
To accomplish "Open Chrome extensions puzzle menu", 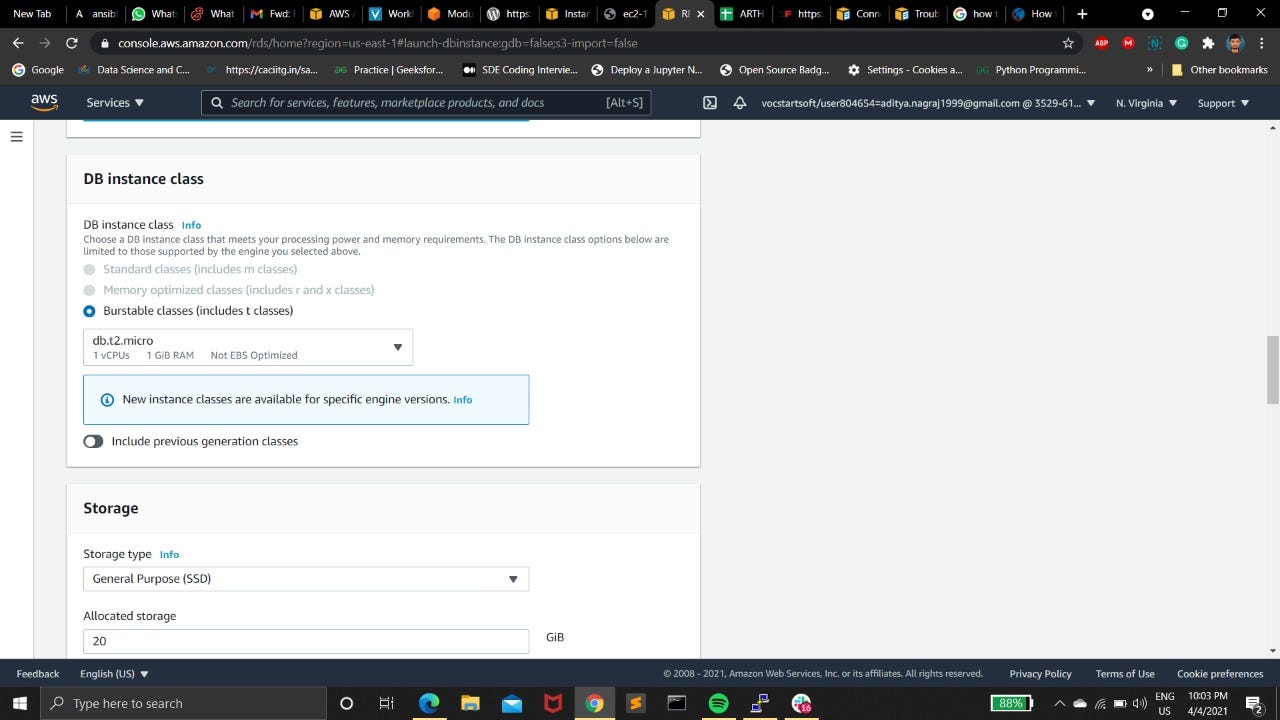I will (x=1208, y=43).
